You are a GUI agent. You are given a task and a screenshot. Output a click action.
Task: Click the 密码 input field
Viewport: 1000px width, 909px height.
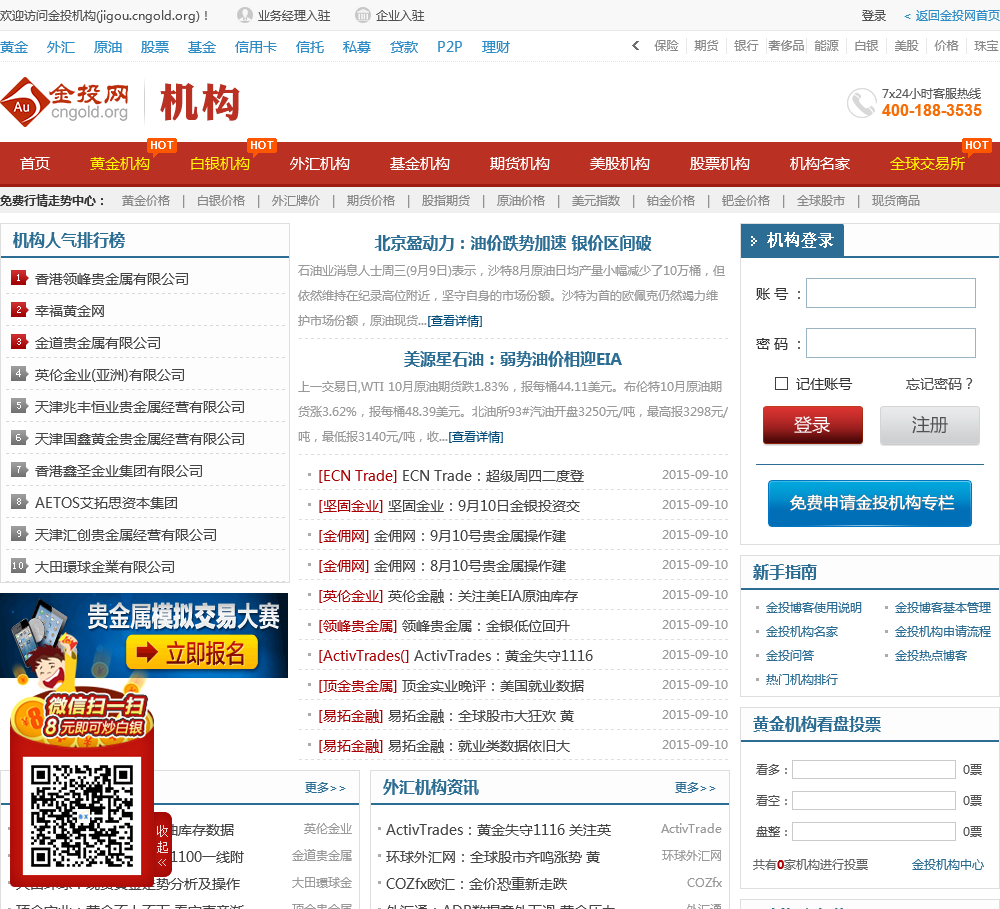point(890,343)
